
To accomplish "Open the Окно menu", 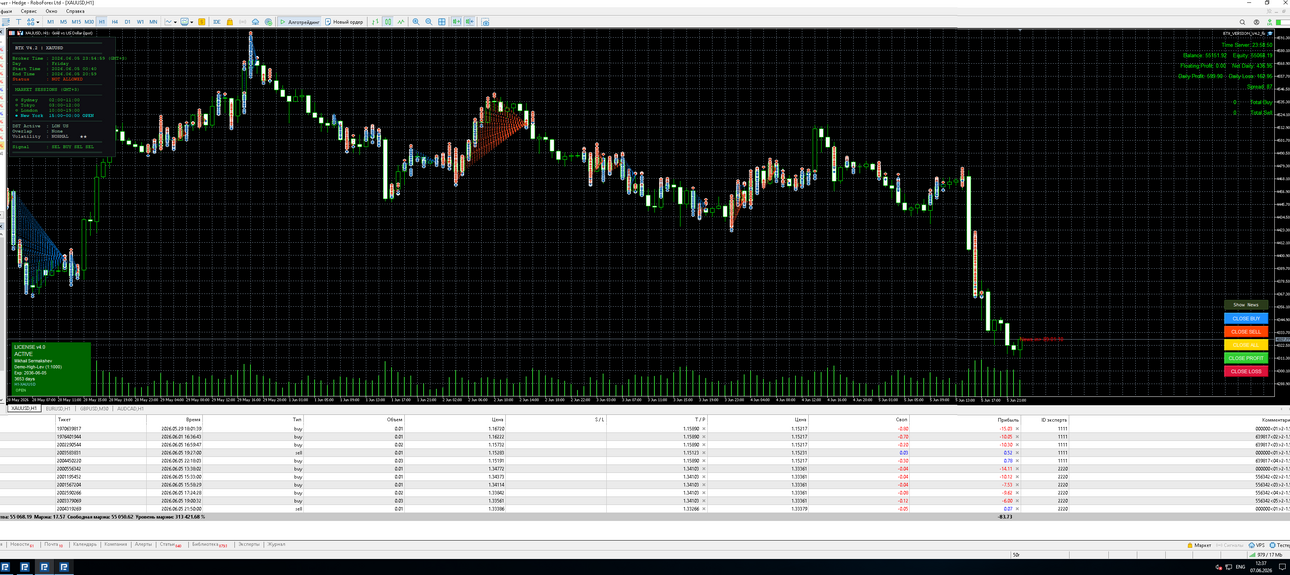I will point(52,11).
